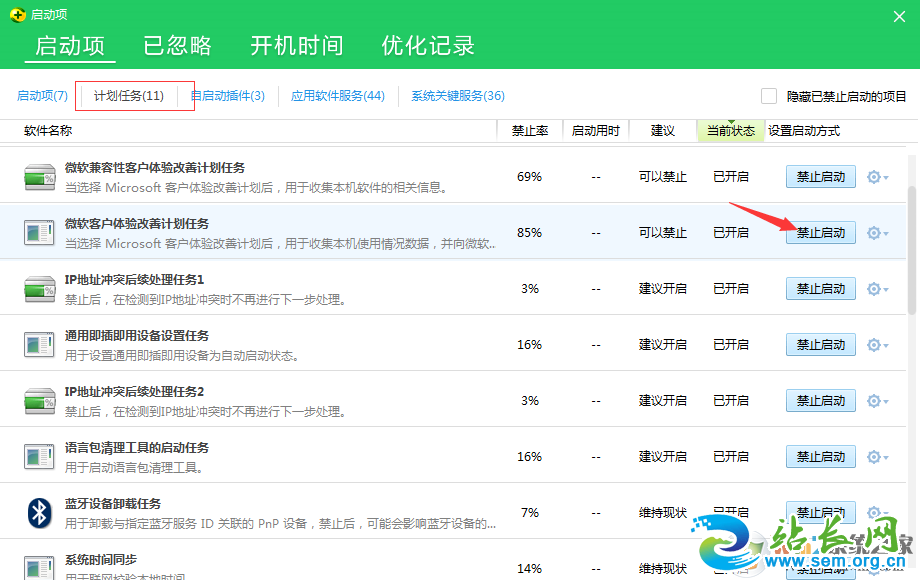920x580 pixels.
Task: Click 禁止启动 for IP地址冲突后续处理任务2
Action: (x=820, y=401)
